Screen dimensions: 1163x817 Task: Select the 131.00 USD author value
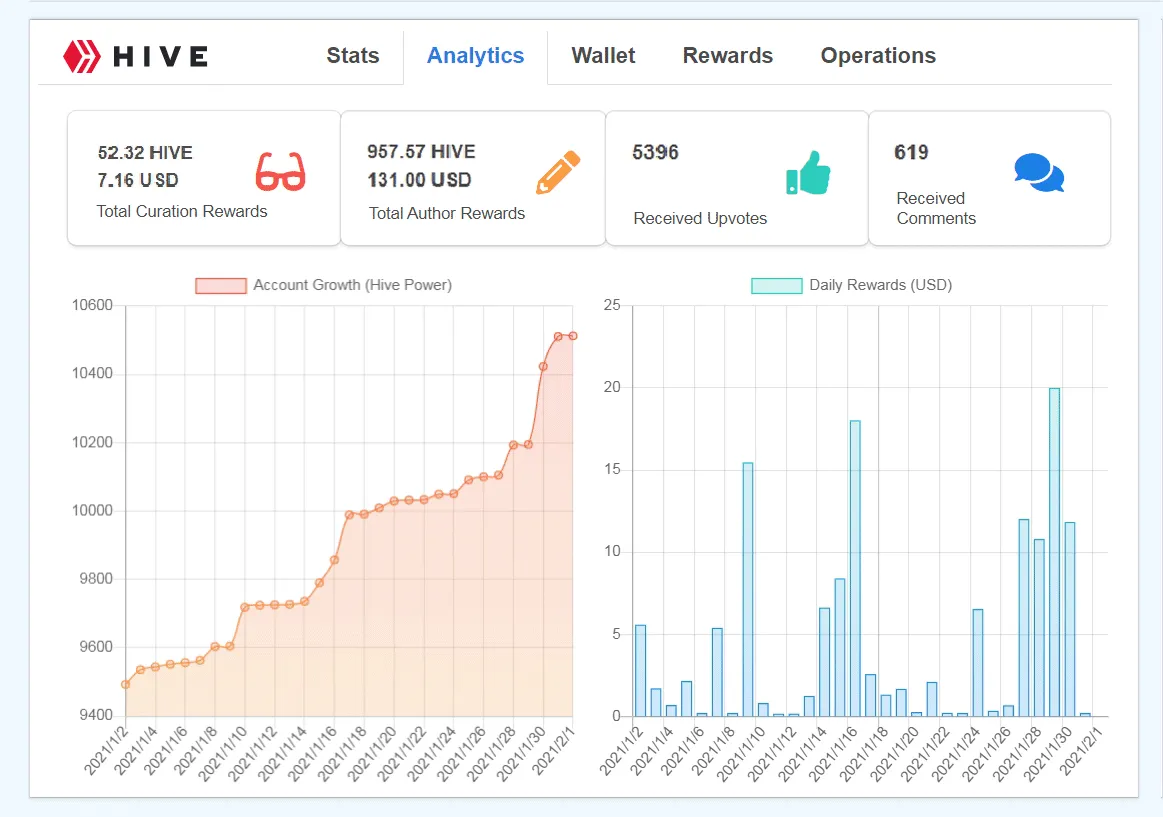coord(420,180)
